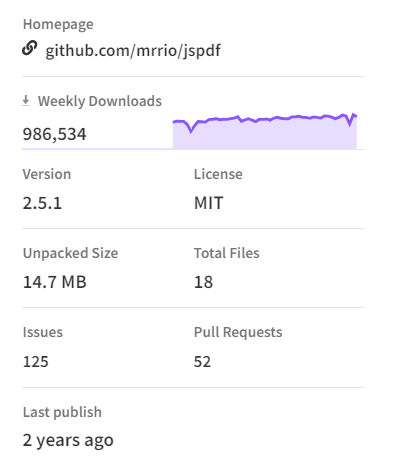Click the weekly downloads sparkline chart
Viewport: 393px width, 465px height.
click(x=265, y=131)
